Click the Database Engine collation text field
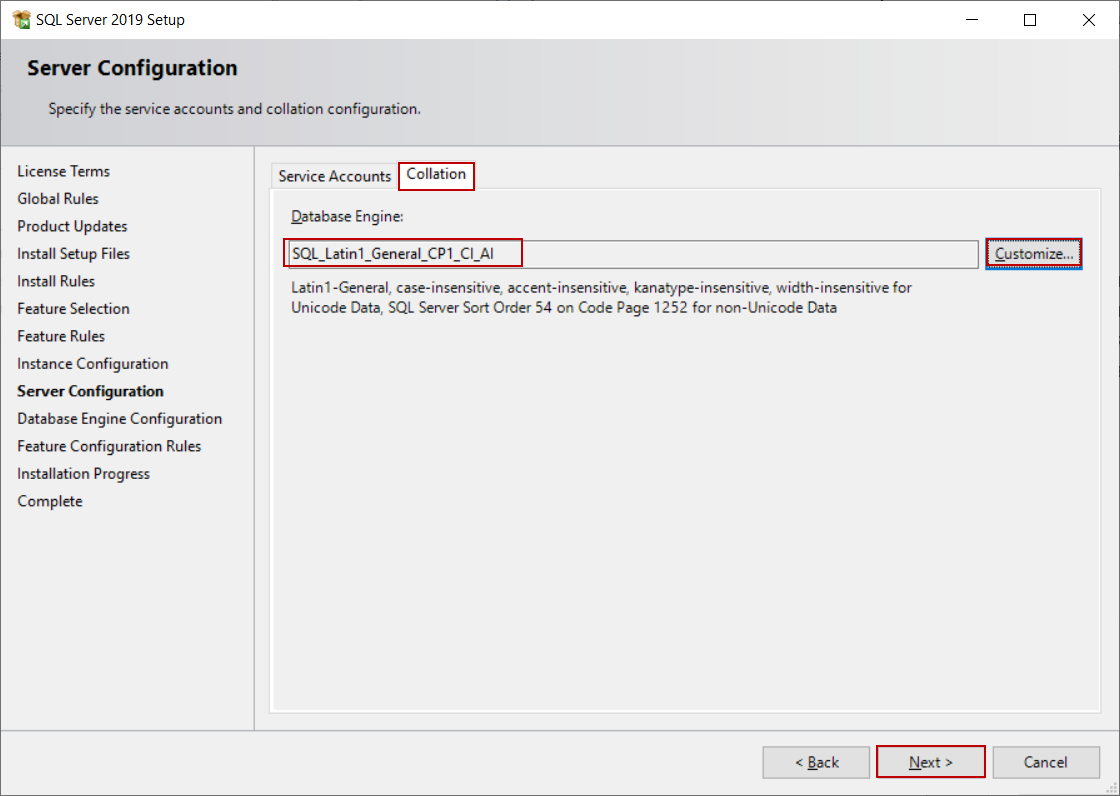 point(630,254)
